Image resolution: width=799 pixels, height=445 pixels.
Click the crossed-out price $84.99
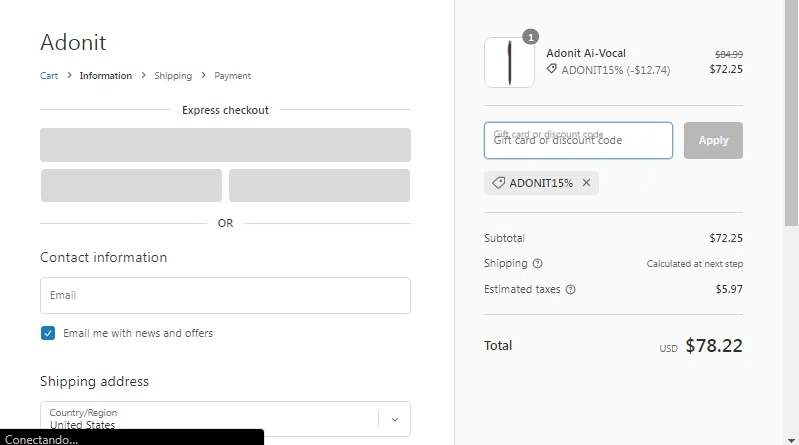point(729,54)
